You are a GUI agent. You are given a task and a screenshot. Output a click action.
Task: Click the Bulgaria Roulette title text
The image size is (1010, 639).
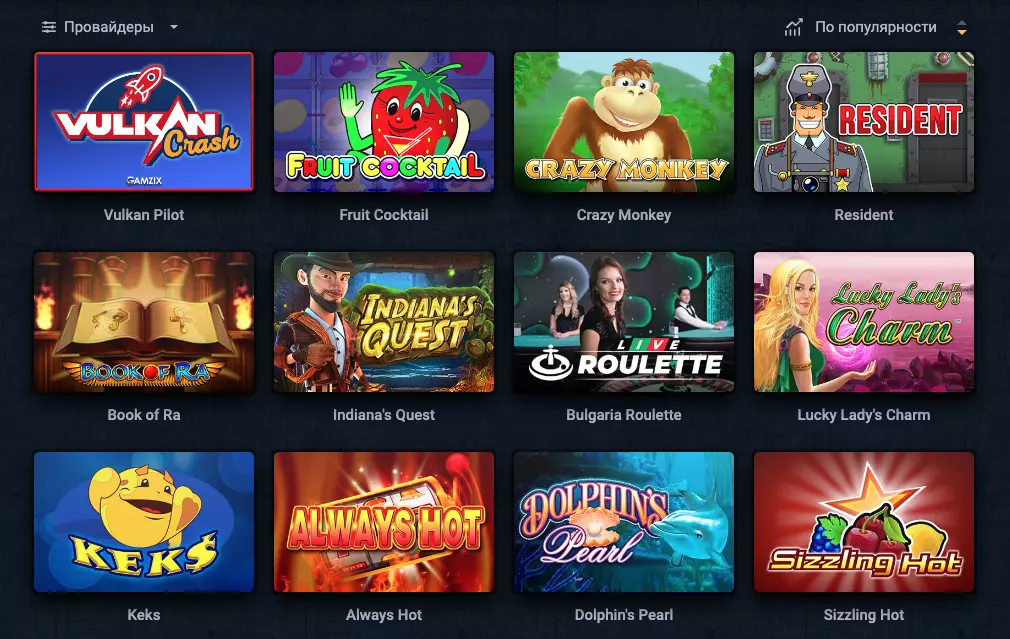pyautogui.click(x=624, y=415)
